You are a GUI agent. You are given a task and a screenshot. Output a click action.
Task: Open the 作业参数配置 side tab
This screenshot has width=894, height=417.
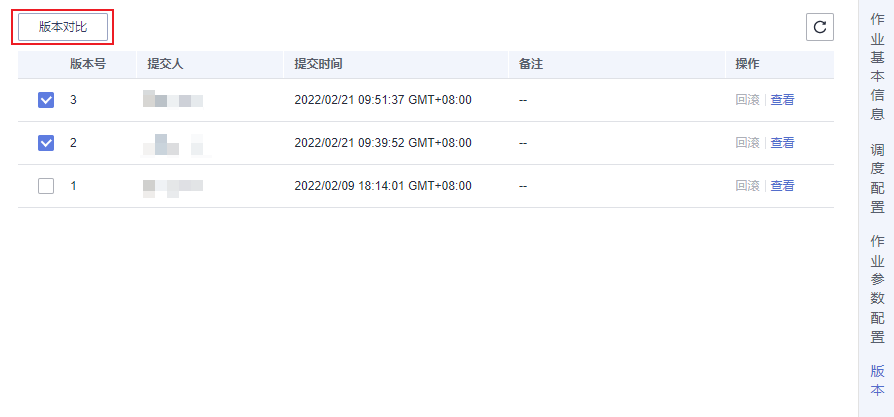click(877, 289)
